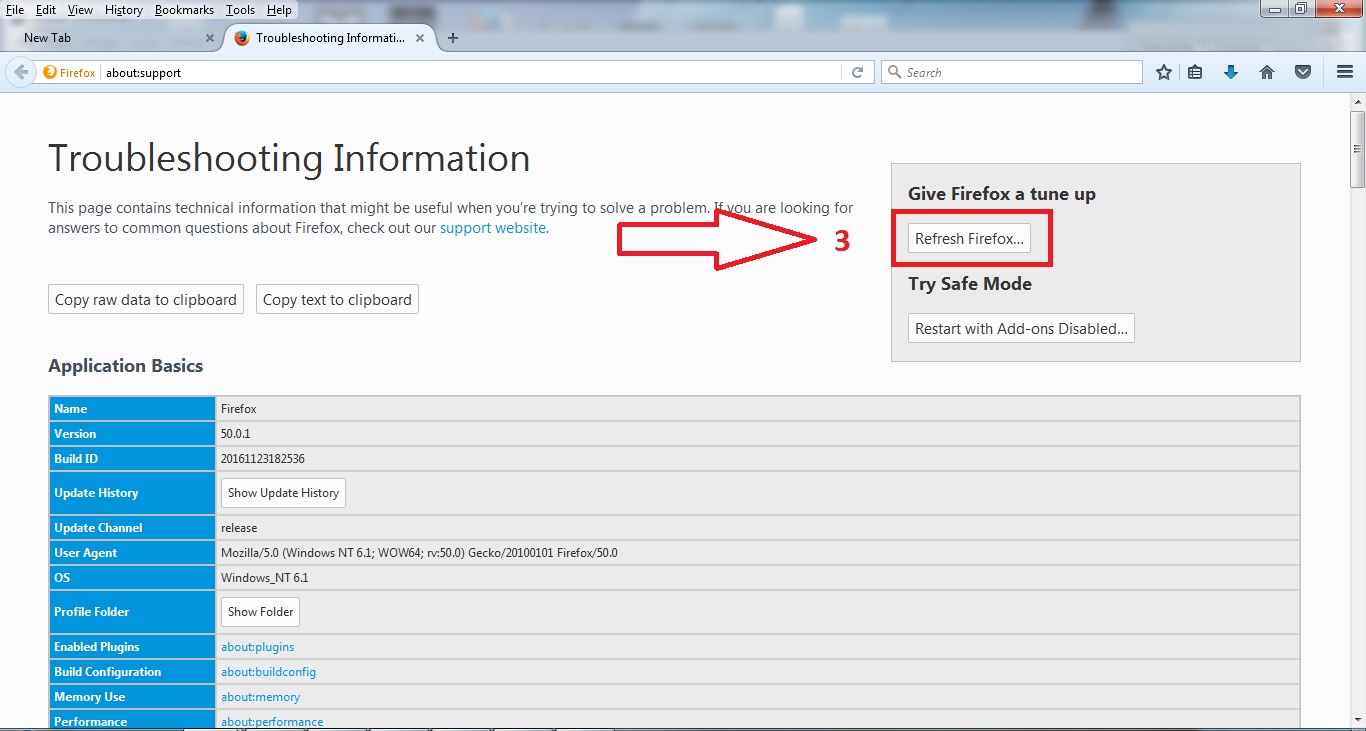Open the Help menu
Viewport: 1366px width, 731px height.
coord(279,10)
